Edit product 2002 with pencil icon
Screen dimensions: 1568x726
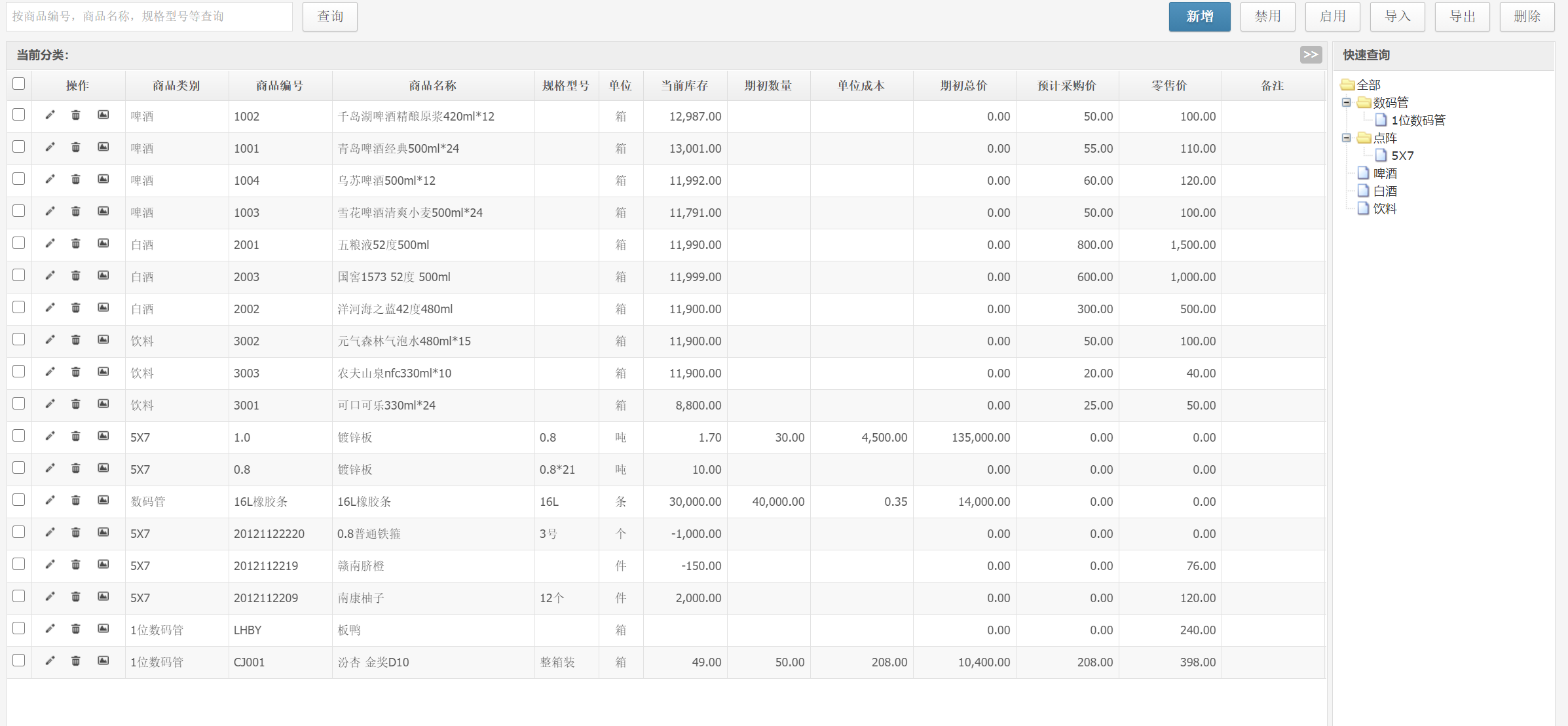[50, 308]
